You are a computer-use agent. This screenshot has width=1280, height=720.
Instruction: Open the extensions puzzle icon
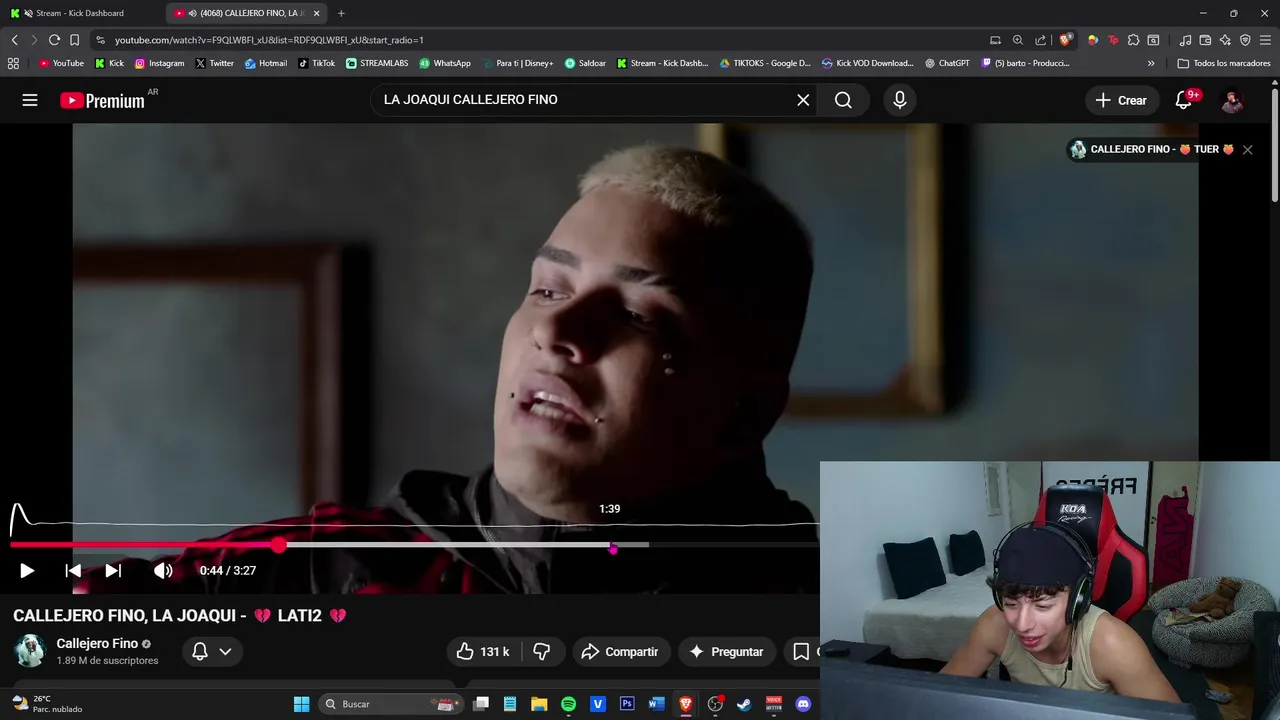pyautogui.click(x=1133, y=40)
